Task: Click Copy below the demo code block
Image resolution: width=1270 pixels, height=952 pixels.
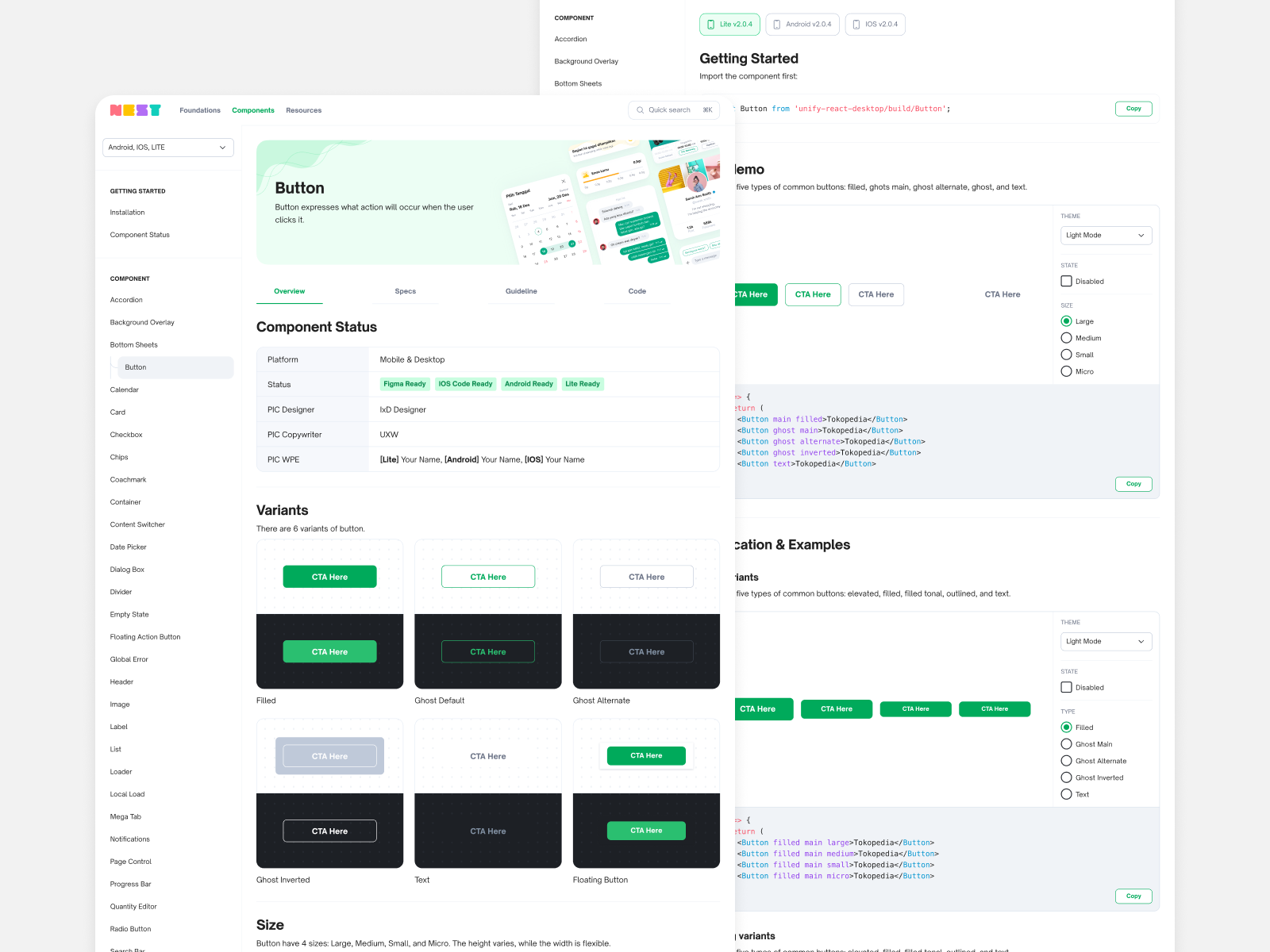Action: point(1133,484)
